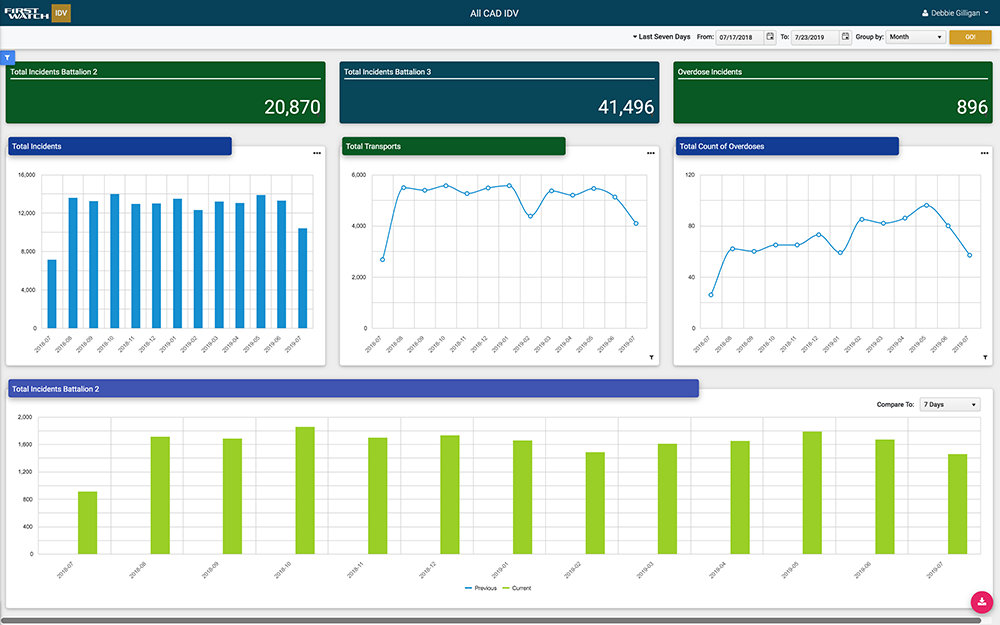The width and height of the screenshot is (1000, 625).
Task: Click the red download button
Action: [982, 601]
